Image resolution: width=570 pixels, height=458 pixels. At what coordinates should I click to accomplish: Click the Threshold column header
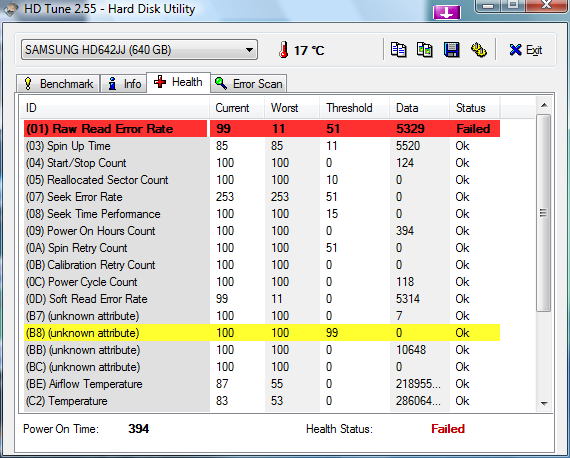coord(354,108)
